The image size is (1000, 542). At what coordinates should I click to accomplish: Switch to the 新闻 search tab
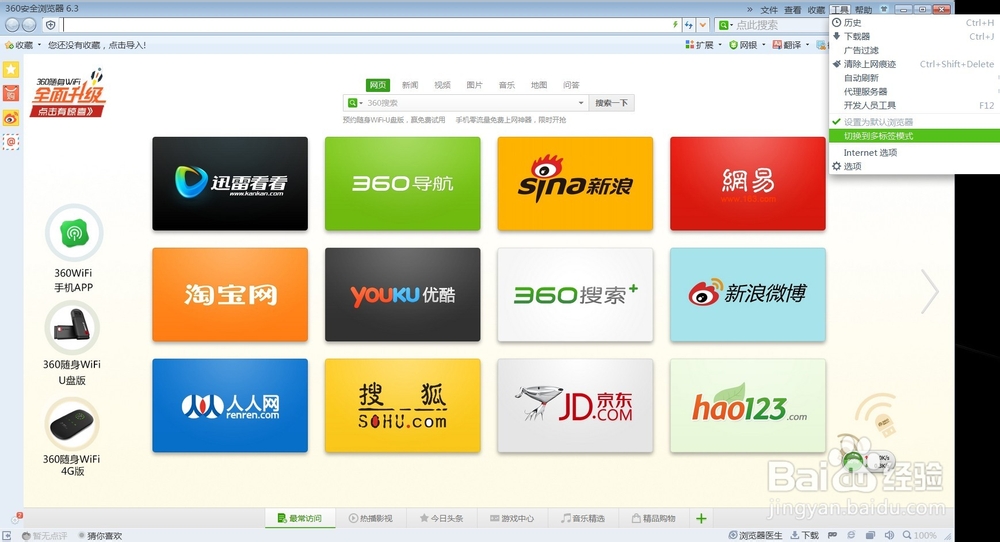point(410,85)
